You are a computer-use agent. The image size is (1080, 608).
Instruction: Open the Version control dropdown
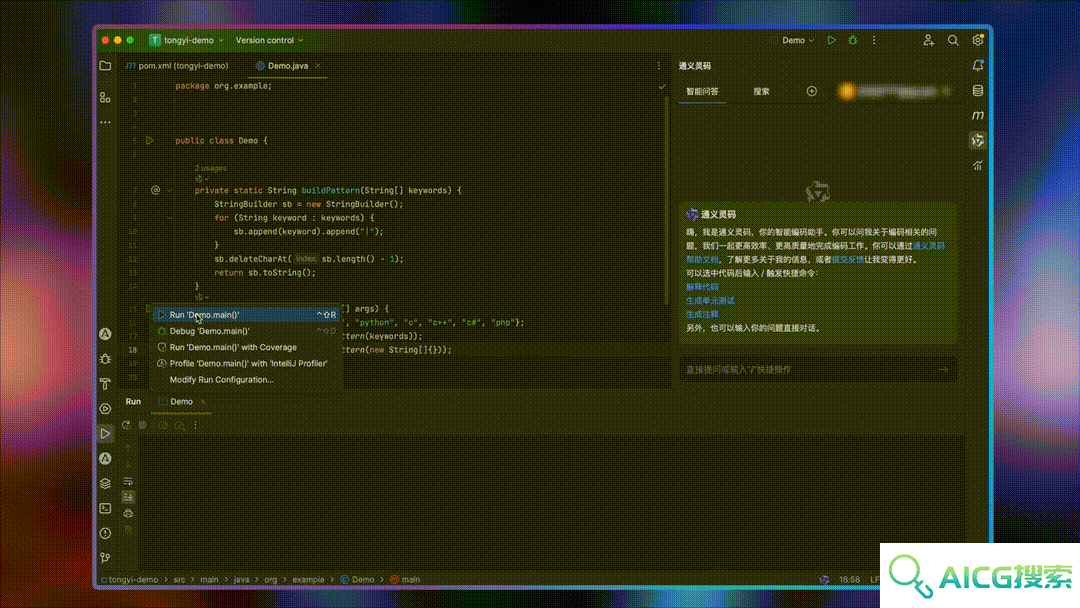point(269,41)
